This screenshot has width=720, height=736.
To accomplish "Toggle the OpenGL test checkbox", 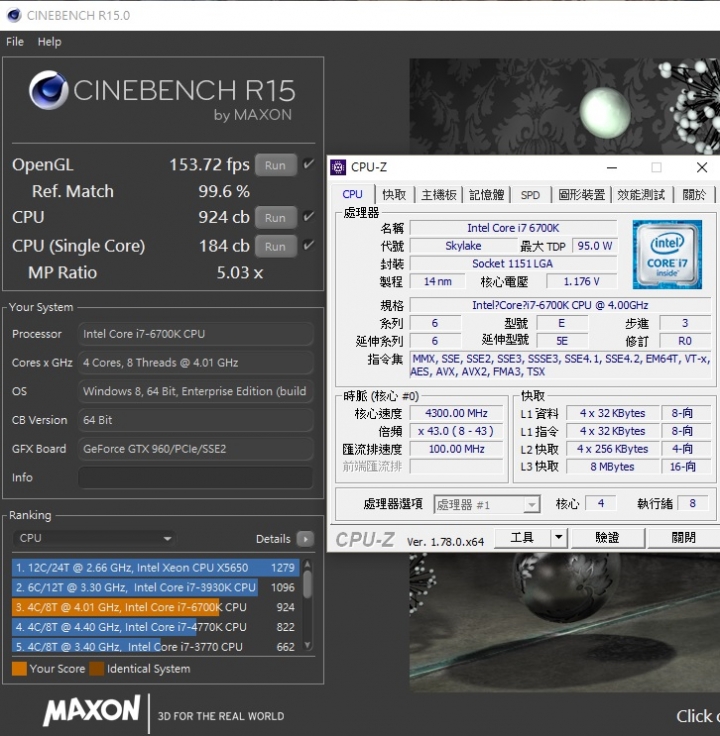I will (x=308, y=164).
